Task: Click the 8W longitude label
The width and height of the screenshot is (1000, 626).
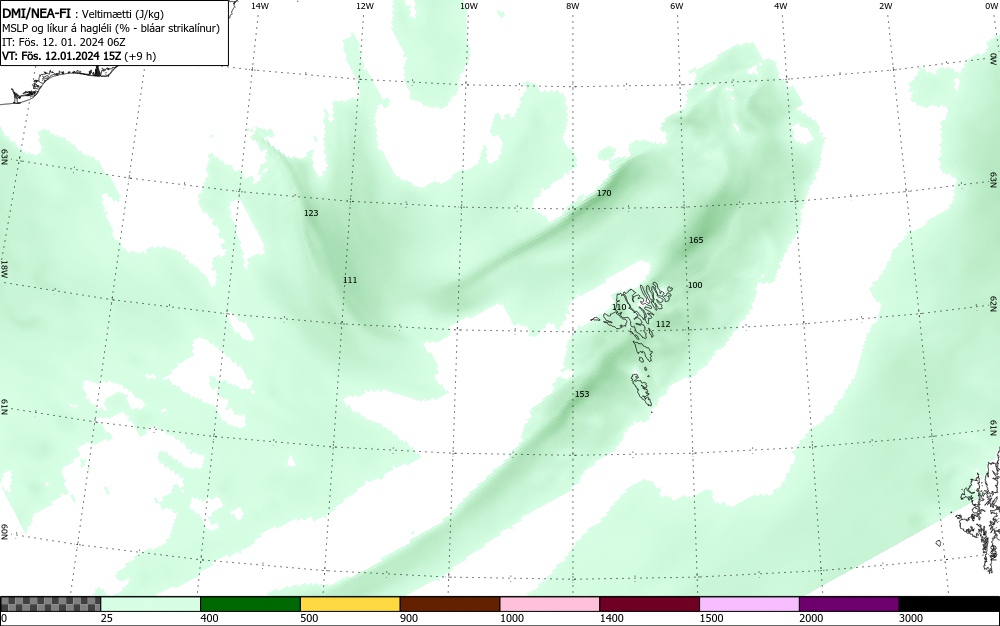Action: click(572, 6)
